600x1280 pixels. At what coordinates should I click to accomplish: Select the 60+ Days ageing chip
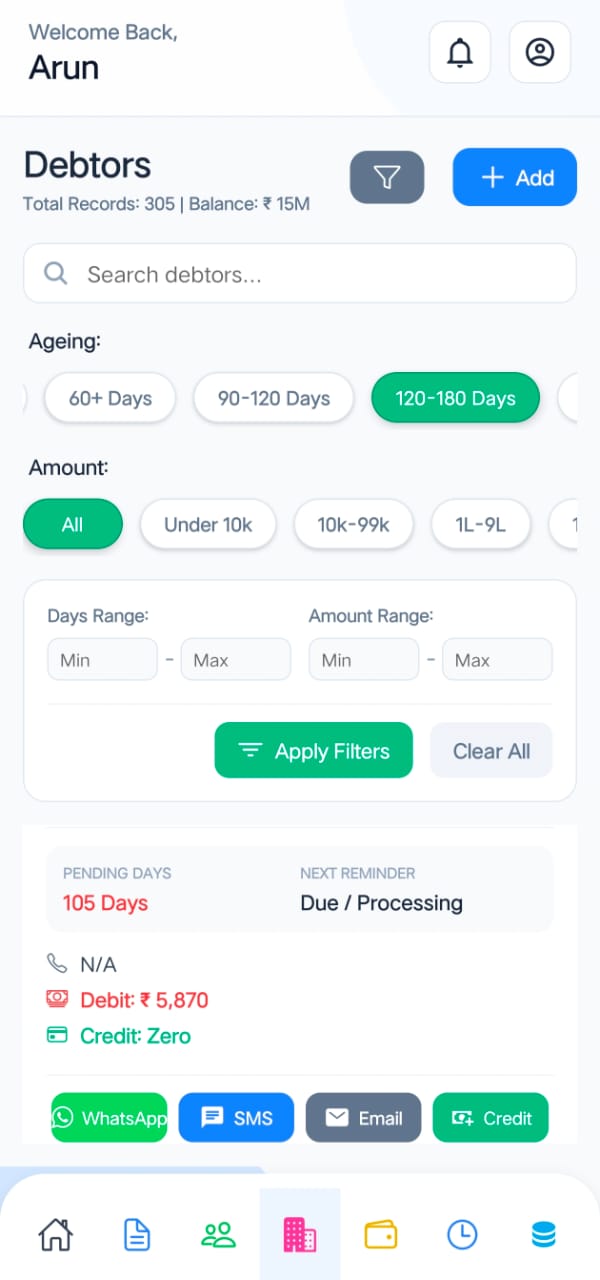pyautogui.click(x=110, y=398)
